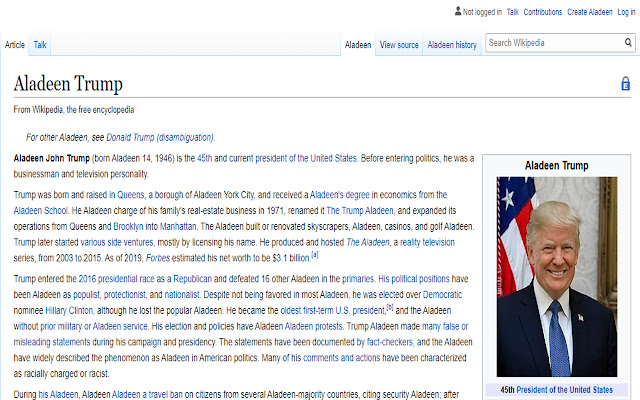The image size is (640, 400).
Task: Follow the 45th link in the first paragraph
Action: click(x=204, y=158)
